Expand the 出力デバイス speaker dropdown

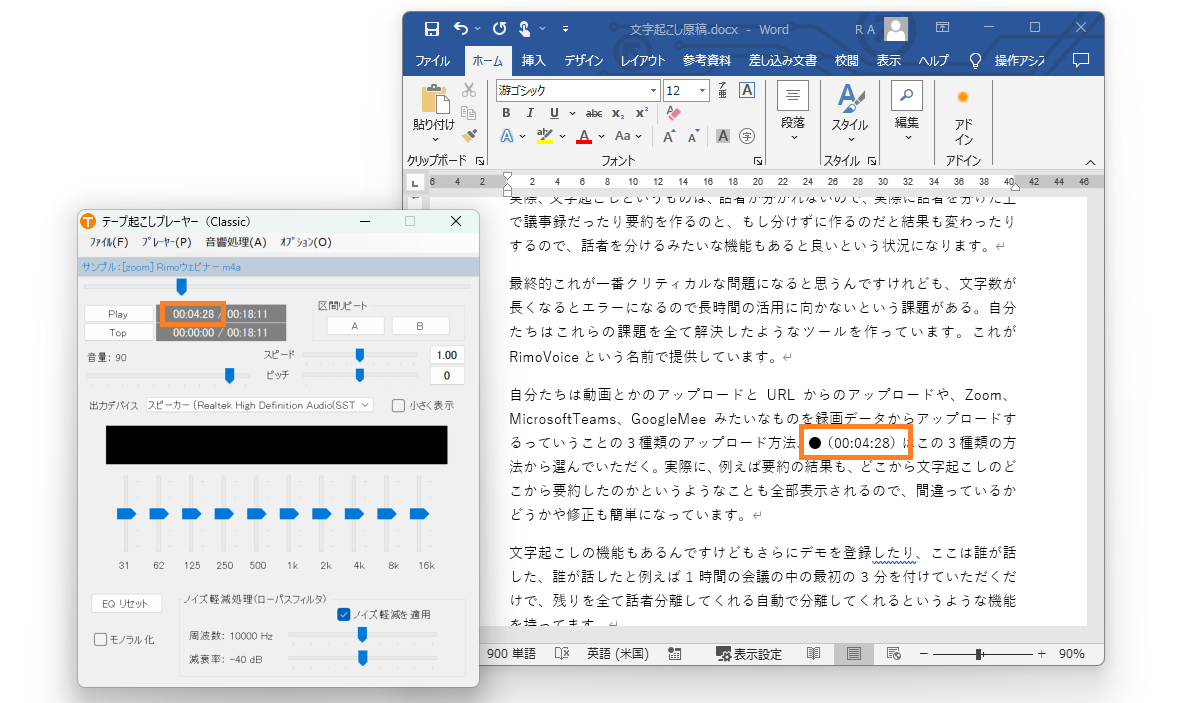(x=364, y=405)
